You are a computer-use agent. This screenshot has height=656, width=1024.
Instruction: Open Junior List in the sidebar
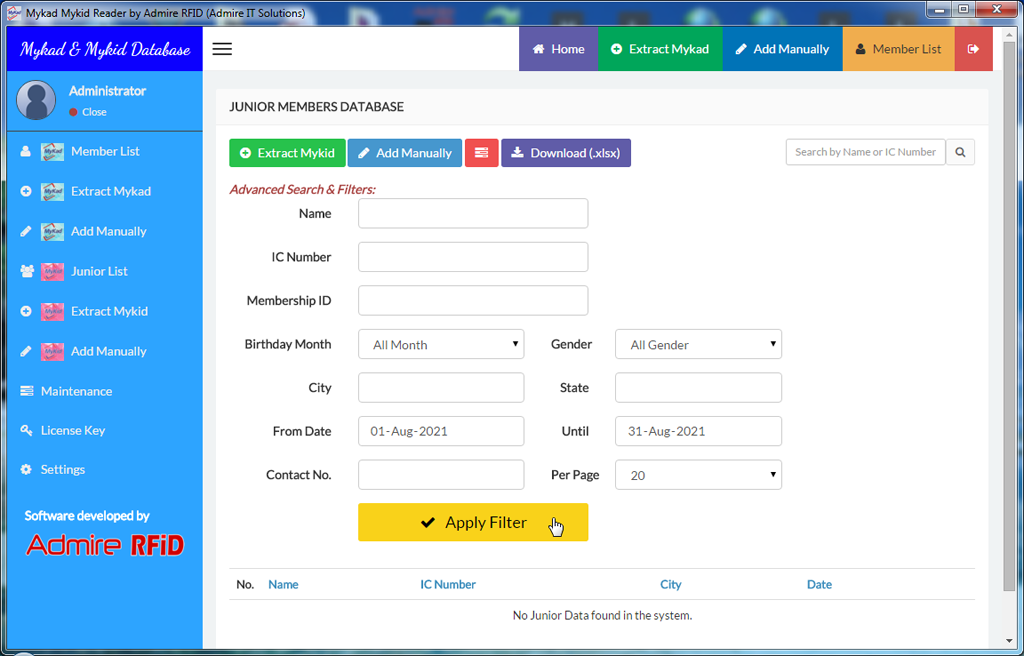pyautogui.click(x=99, y=271)
